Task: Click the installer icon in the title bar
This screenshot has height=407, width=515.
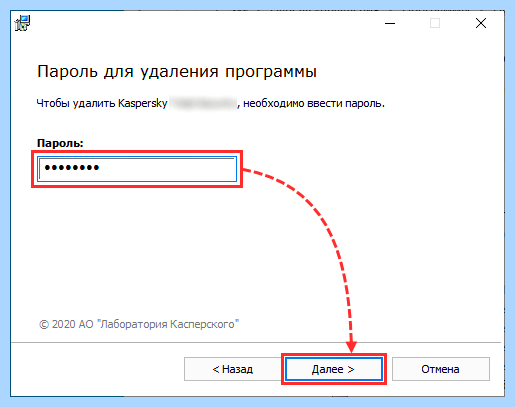Action: (22, 23)
